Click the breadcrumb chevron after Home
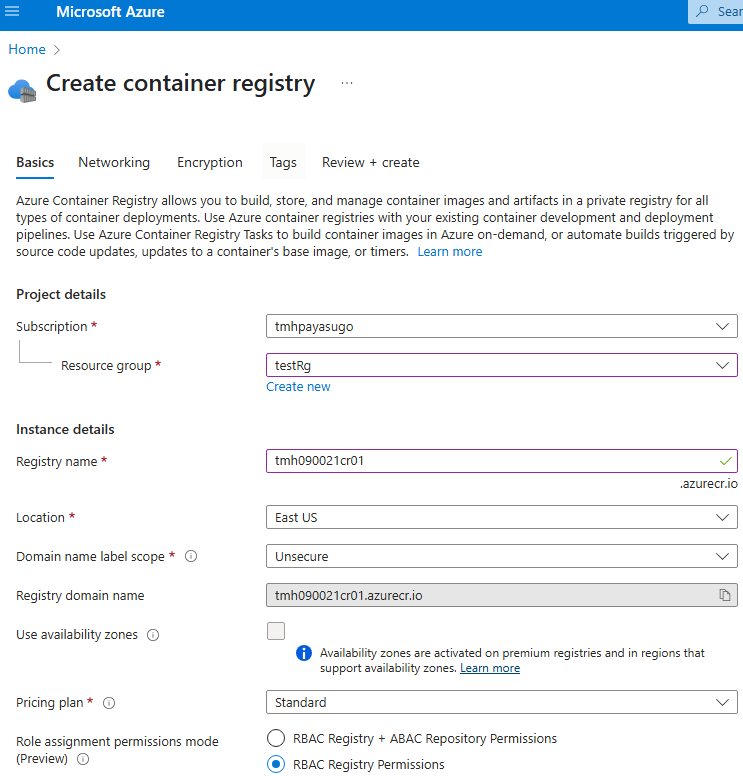This screenshot has width=743, height=776. (x=56, y=49)
